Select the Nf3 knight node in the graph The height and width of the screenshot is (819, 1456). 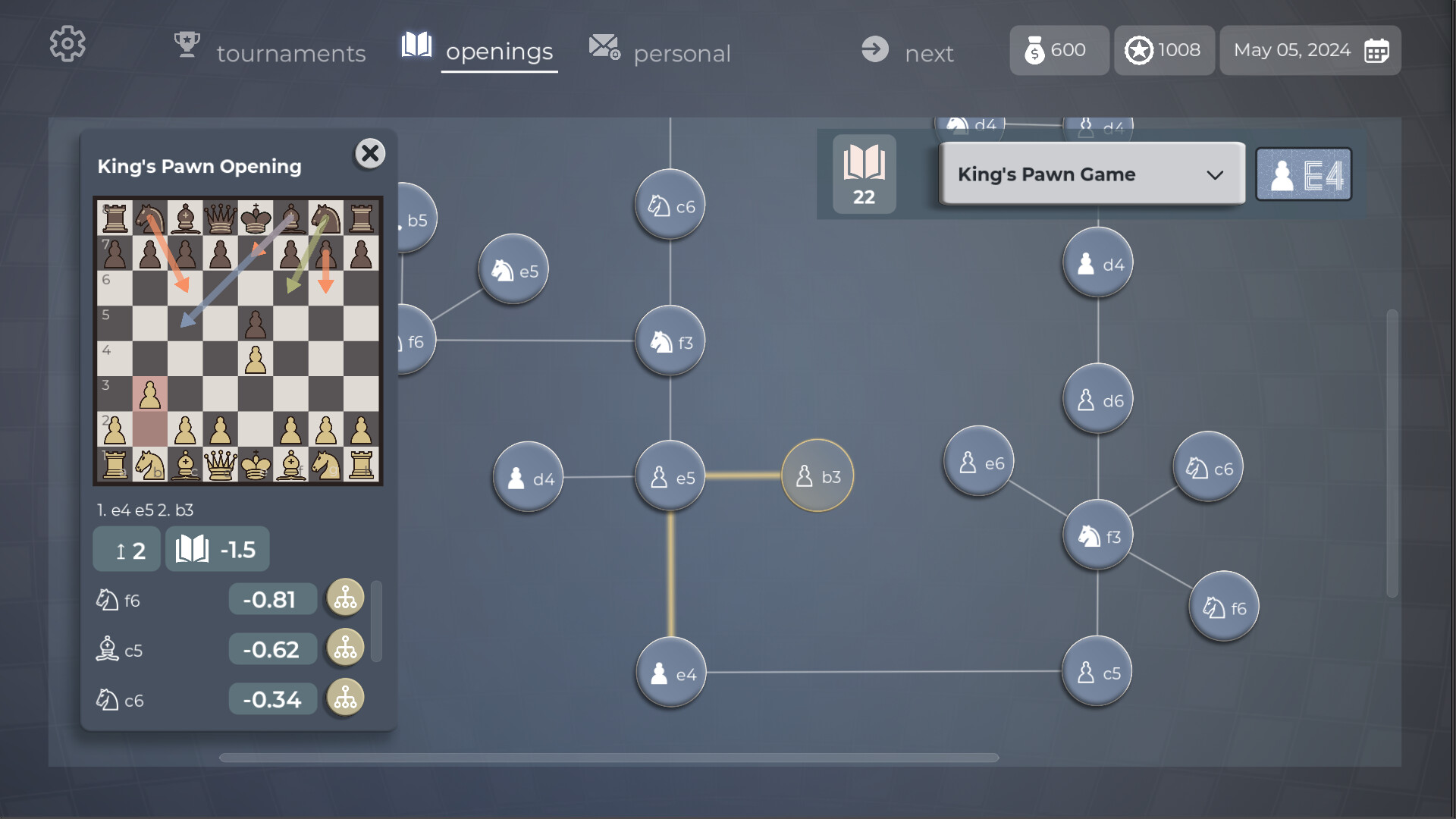(671, 341)
